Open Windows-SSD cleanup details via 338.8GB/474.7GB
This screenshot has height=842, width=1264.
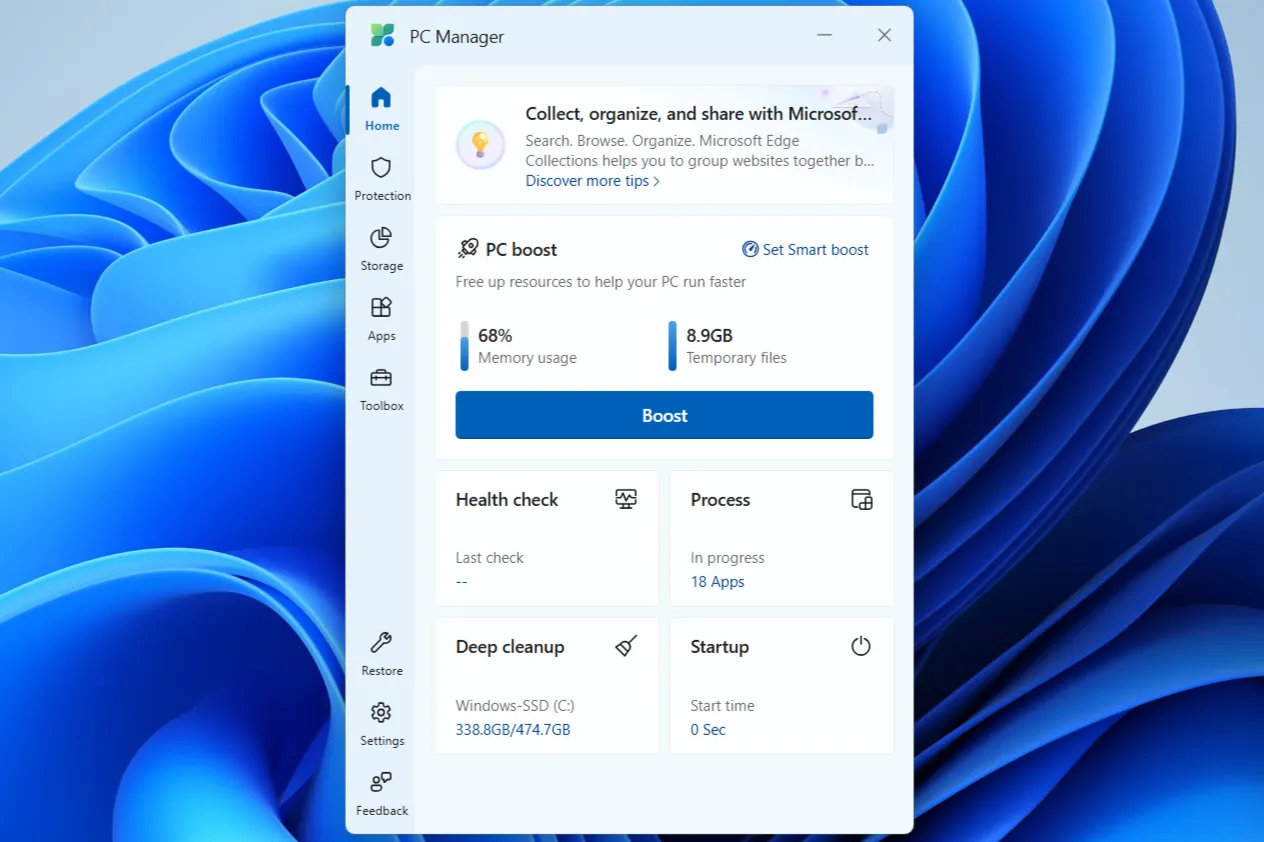click(513, 729)
